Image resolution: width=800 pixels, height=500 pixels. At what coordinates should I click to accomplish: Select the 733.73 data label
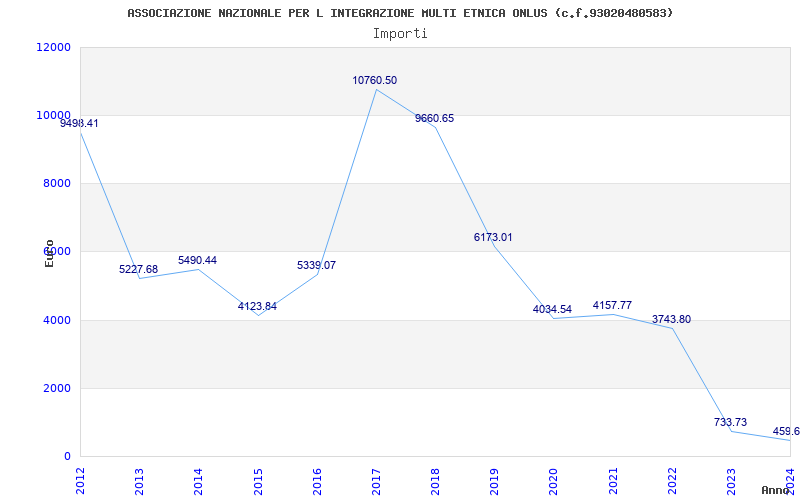pos(731,422)
